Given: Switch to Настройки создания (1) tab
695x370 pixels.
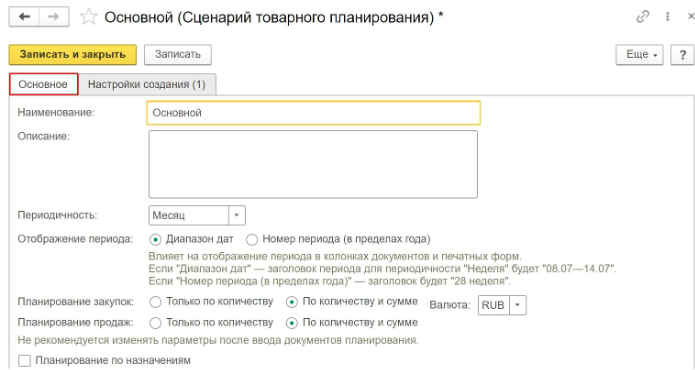Looking at the screenshot, I should click(147, 84).
